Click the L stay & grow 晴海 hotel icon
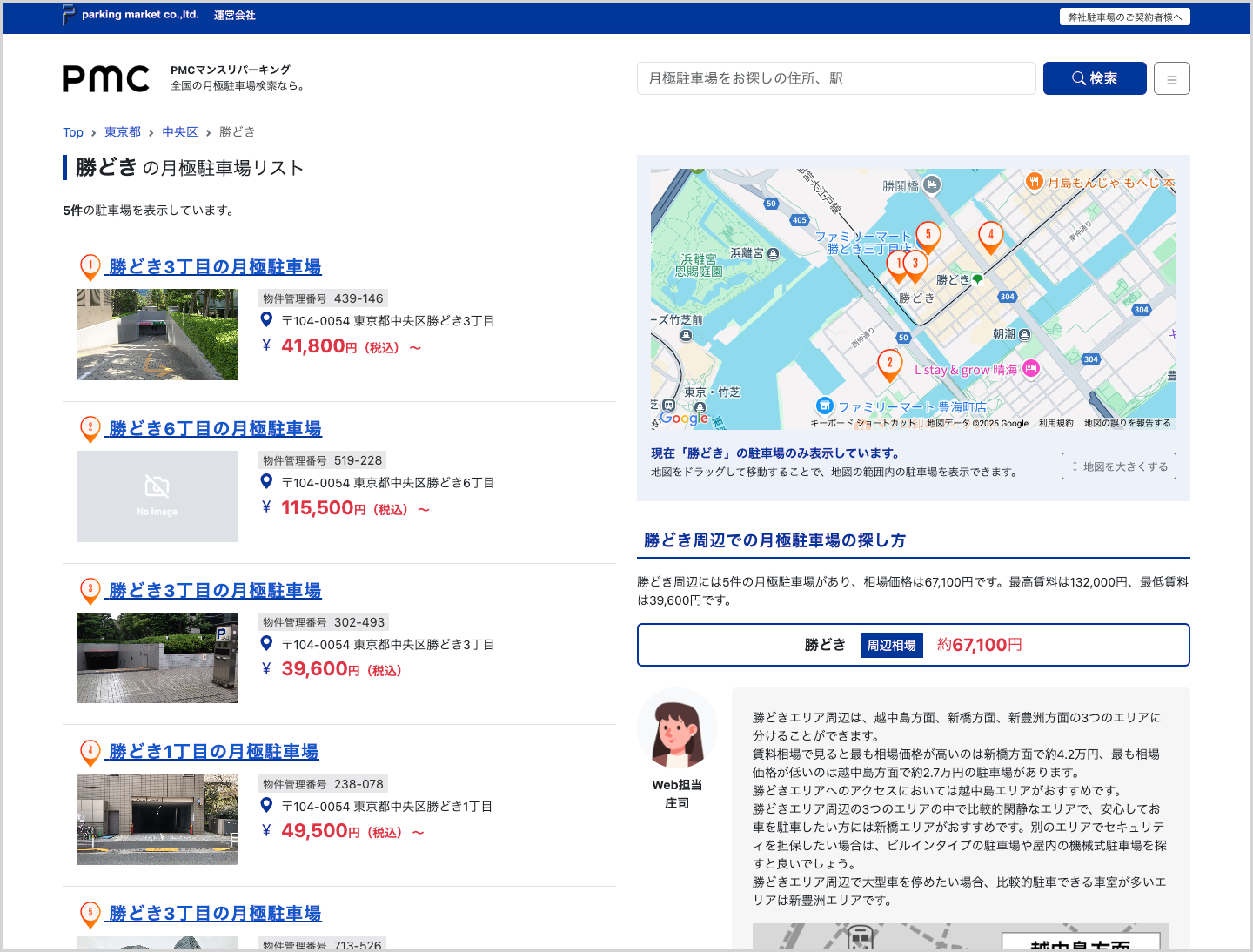Image resolution: width=1253 pixels, height=952 pixels. pos(1031,369)
